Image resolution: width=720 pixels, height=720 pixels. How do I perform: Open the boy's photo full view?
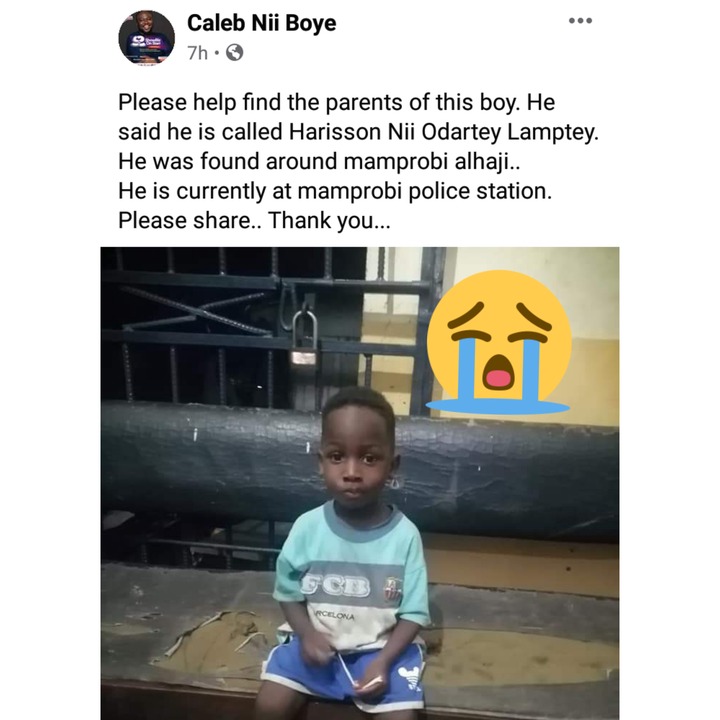360,483
